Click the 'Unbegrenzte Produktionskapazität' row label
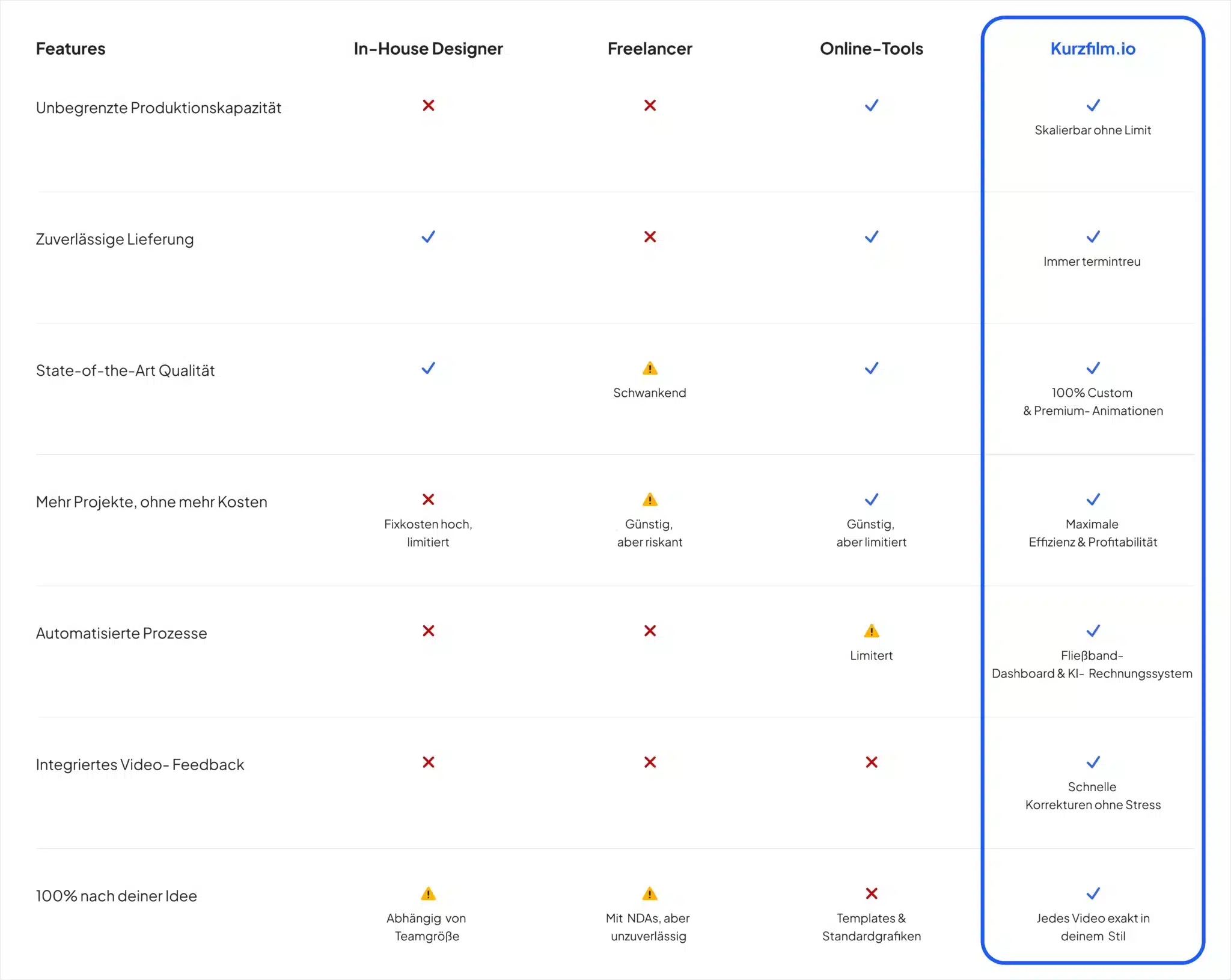This screenshot has width=1231, height=980. [159, 108]
